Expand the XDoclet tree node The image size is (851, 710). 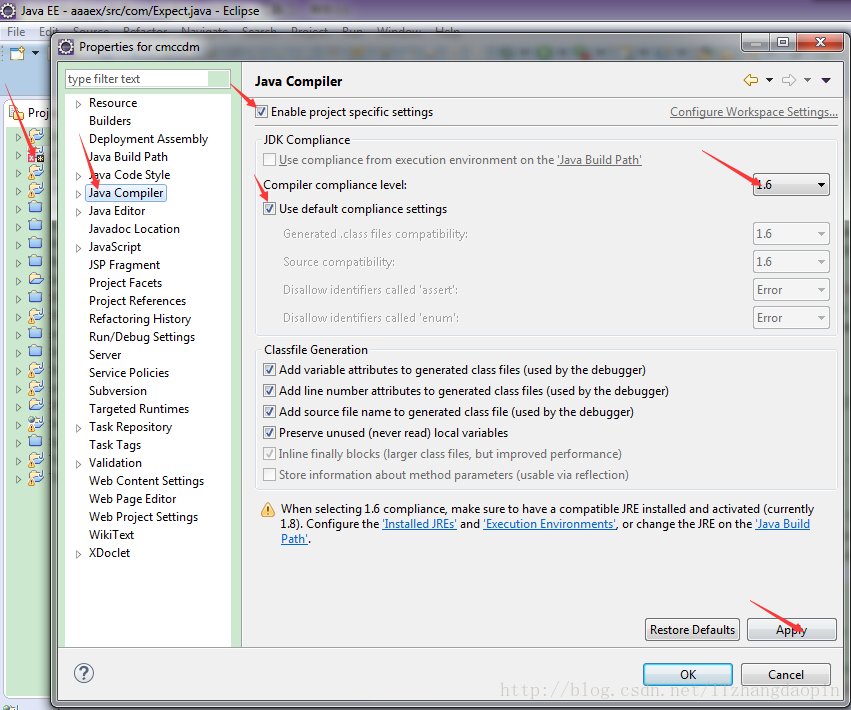tap(79, 554)
